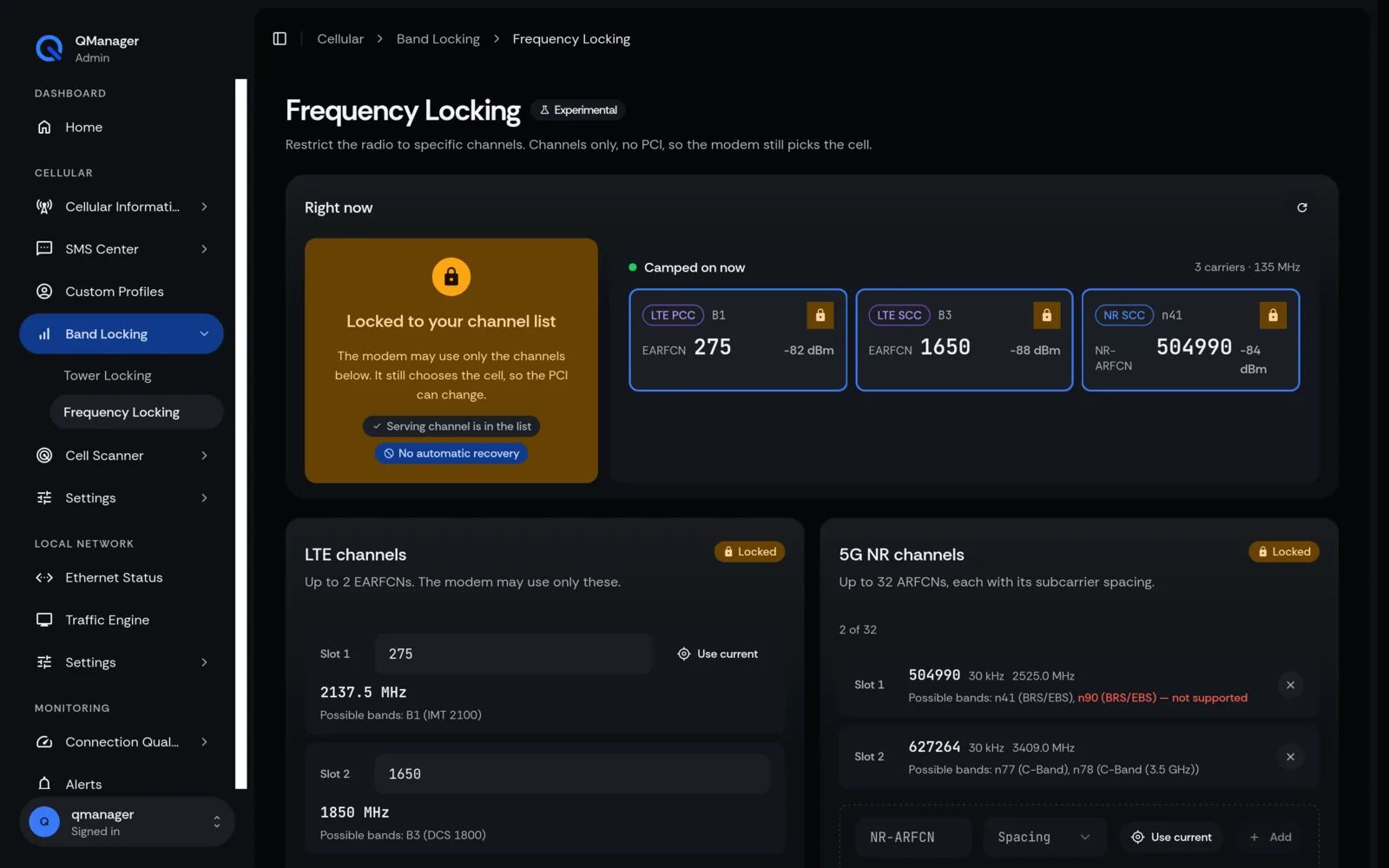Use current for the NR-ARFCN entry

coord(1171,838)
